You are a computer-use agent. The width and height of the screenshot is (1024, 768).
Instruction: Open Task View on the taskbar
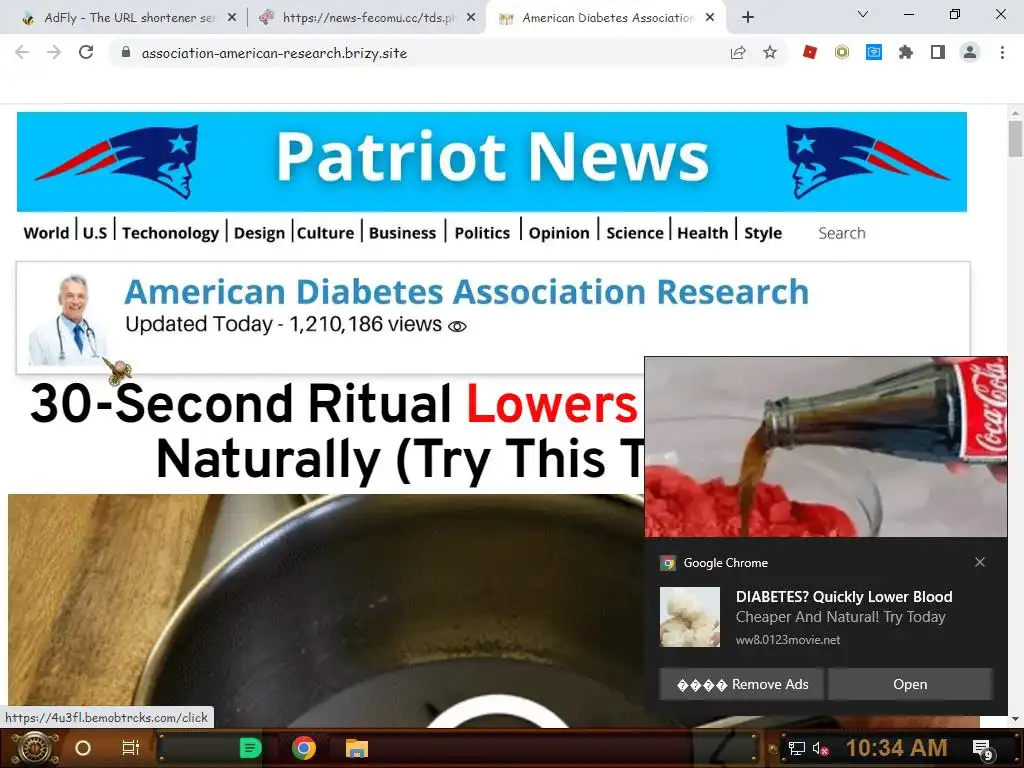tap(131, 748)
